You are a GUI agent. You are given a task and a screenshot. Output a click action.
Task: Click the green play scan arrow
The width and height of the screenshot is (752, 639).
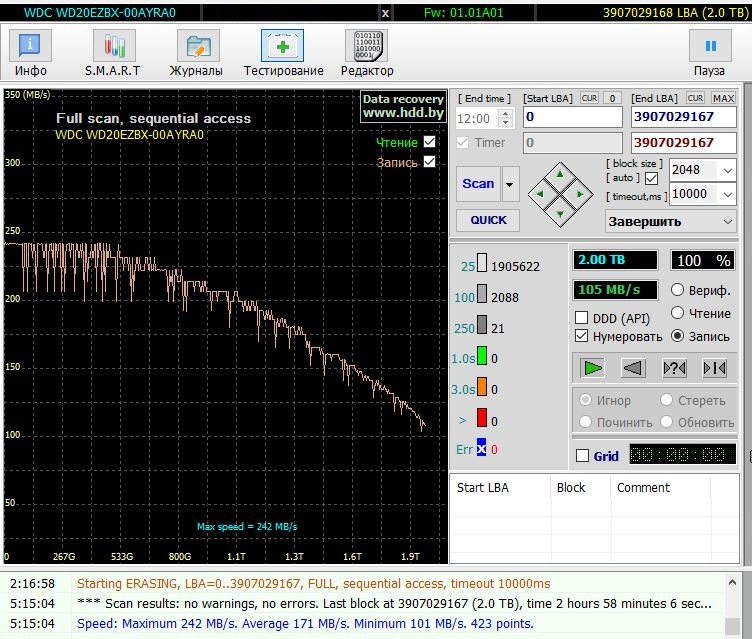pyautogui.click(x=593, y=368)
